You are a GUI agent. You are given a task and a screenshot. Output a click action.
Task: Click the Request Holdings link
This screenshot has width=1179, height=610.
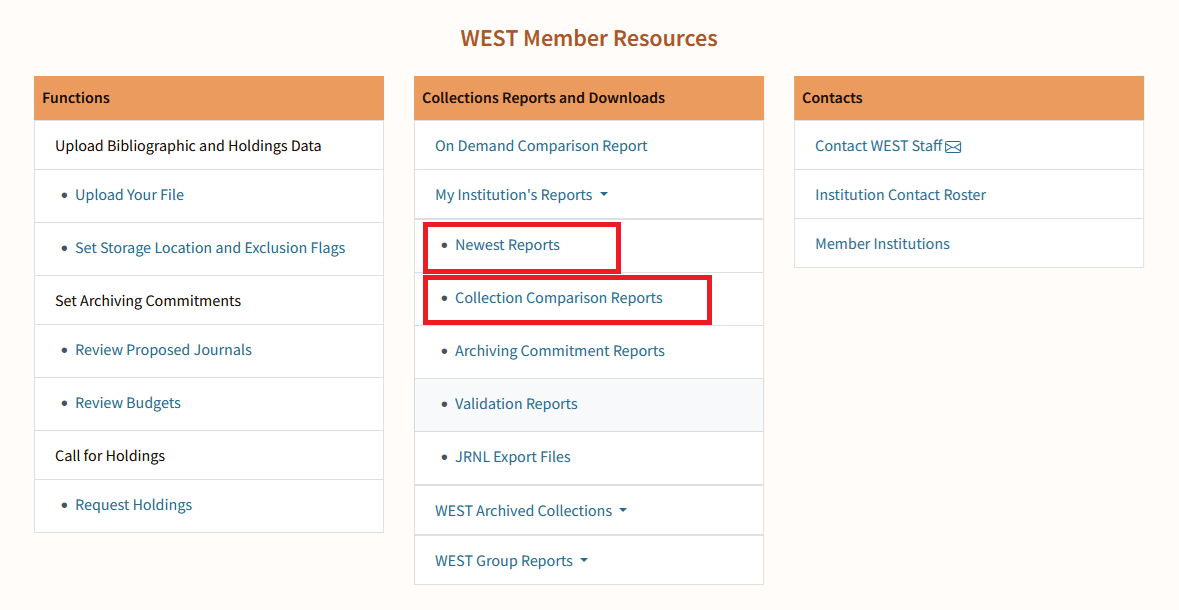pos(133,505)
